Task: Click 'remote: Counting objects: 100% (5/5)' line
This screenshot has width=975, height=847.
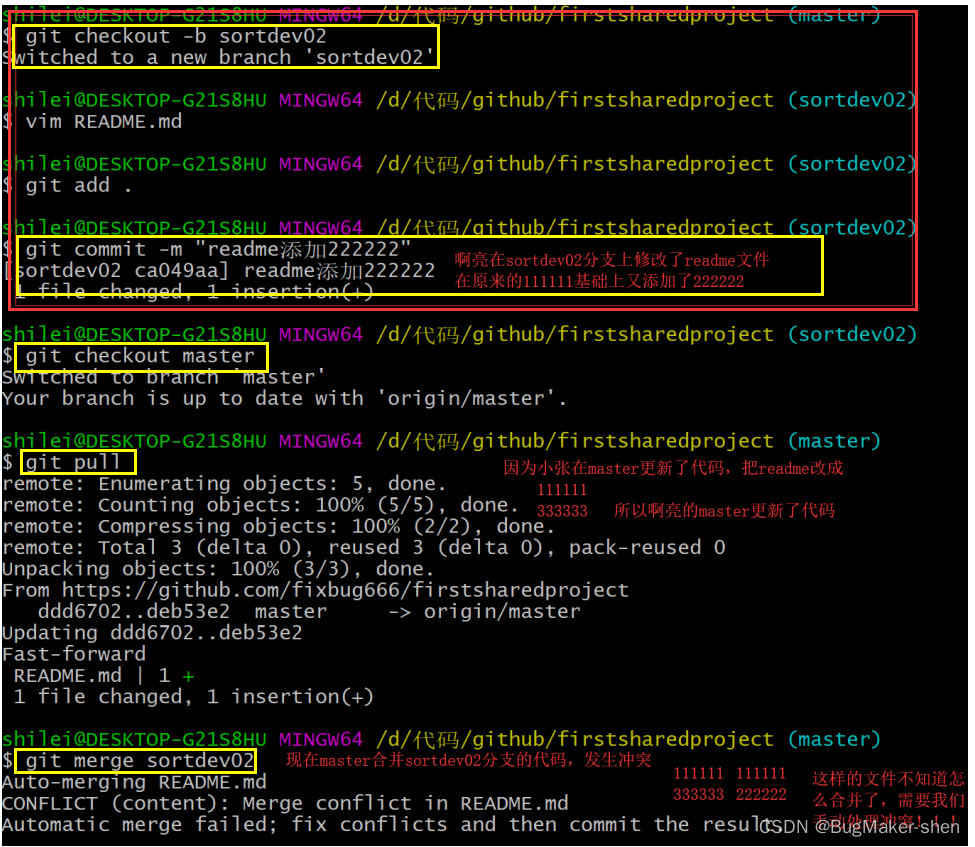Action: (260, 504)
